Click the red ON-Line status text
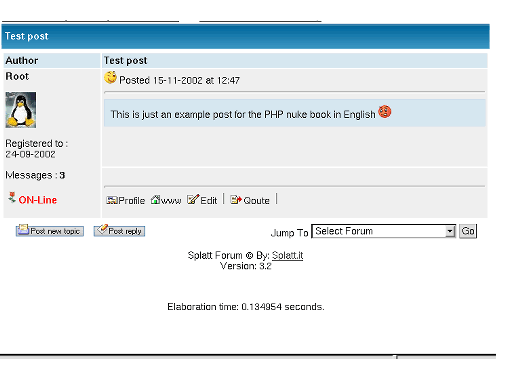The image size is (514, 369). click(x=38, y=200)
